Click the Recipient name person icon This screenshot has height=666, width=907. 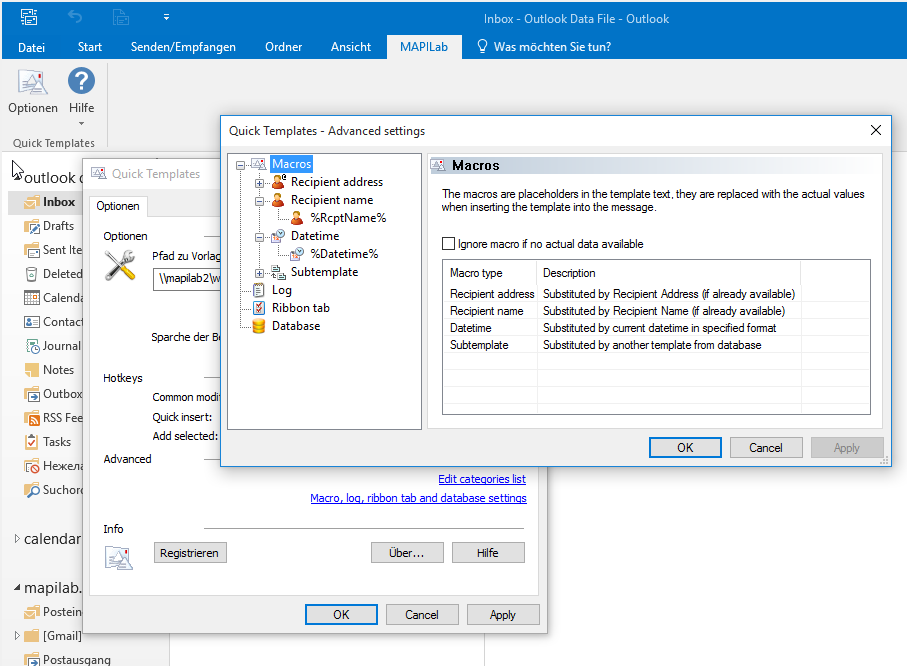click(x=278, y=200)
